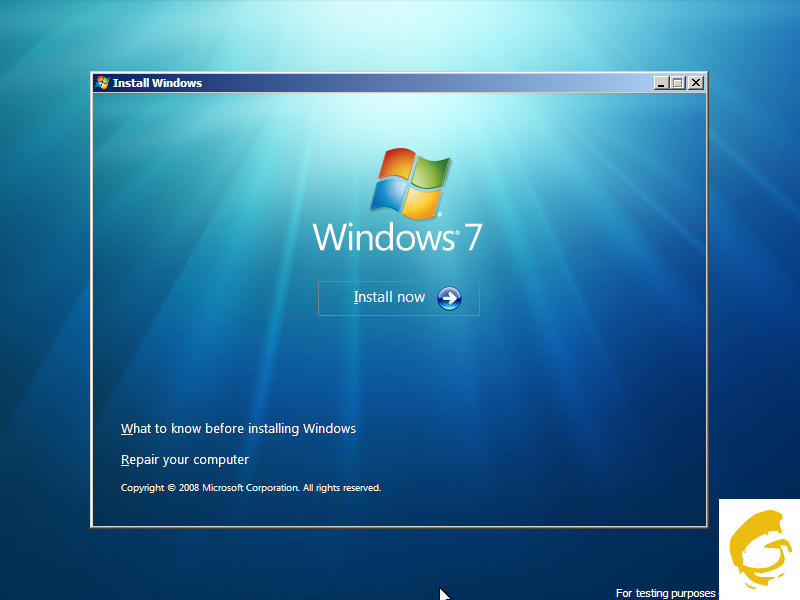Click the yellow pane of the Windows flag

[x=422, y=203]
